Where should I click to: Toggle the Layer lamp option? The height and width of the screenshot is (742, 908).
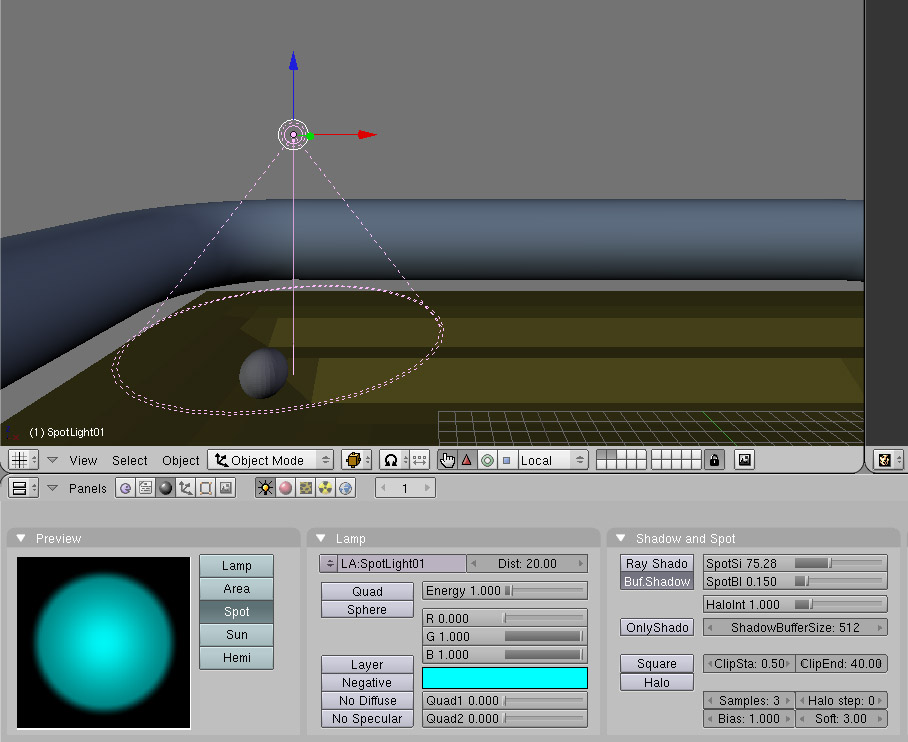coord(367,664)
